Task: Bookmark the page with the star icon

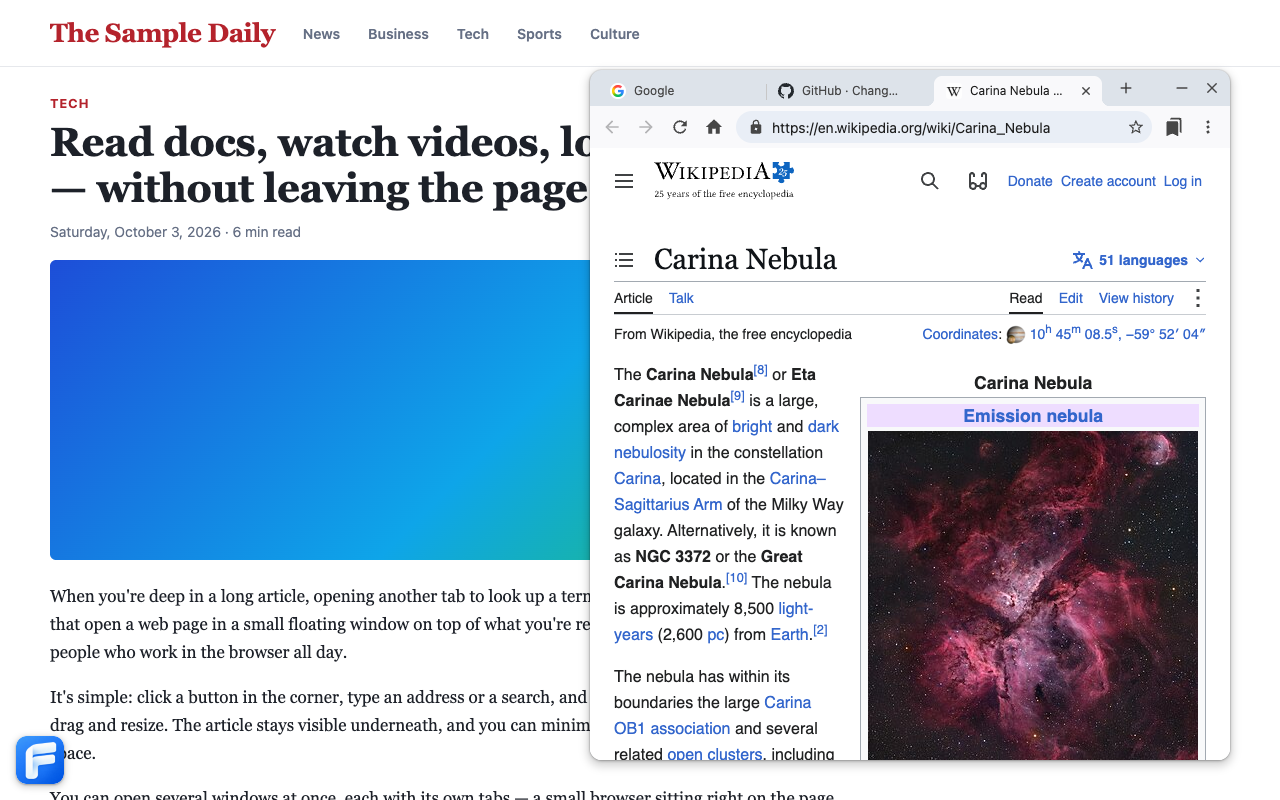Action: click(x=1136, y=127)
